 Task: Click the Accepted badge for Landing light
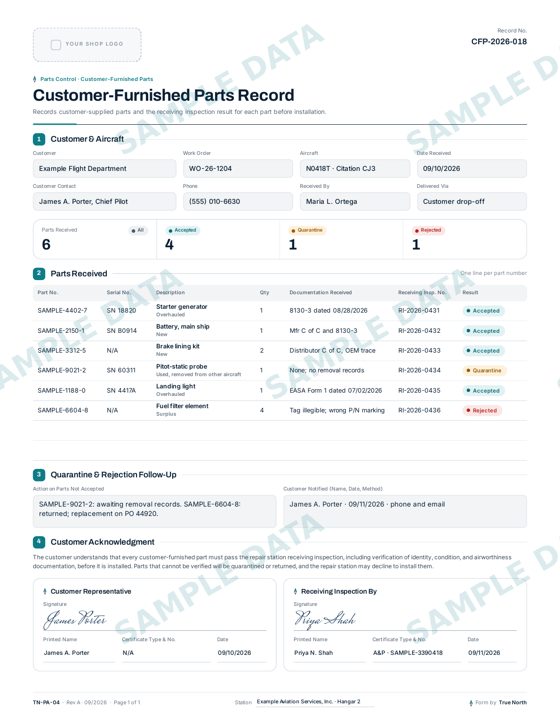coord(483,391)
